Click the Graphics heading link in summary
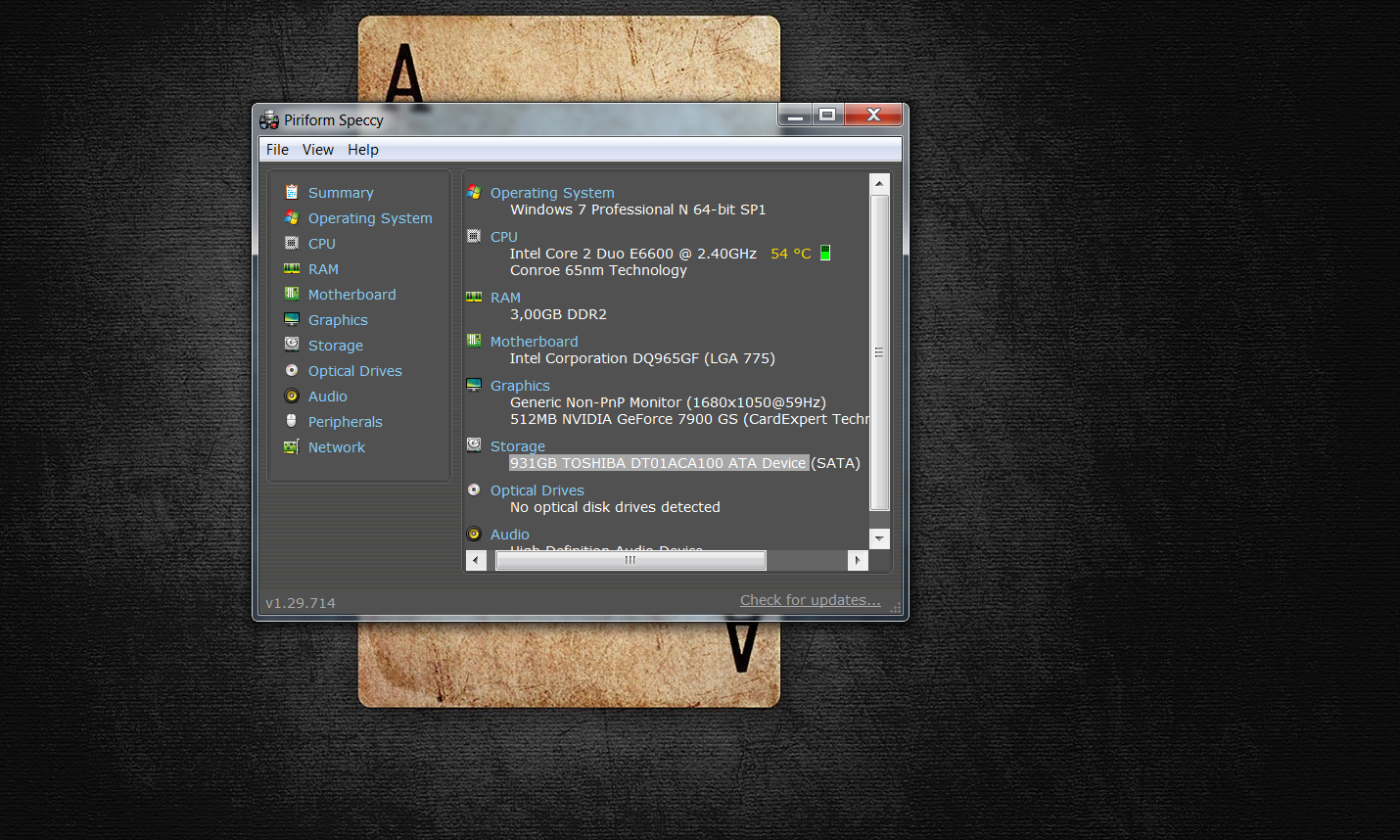Image resolution: width=1400 pixels, height=840 pixels. coord(520,386)
